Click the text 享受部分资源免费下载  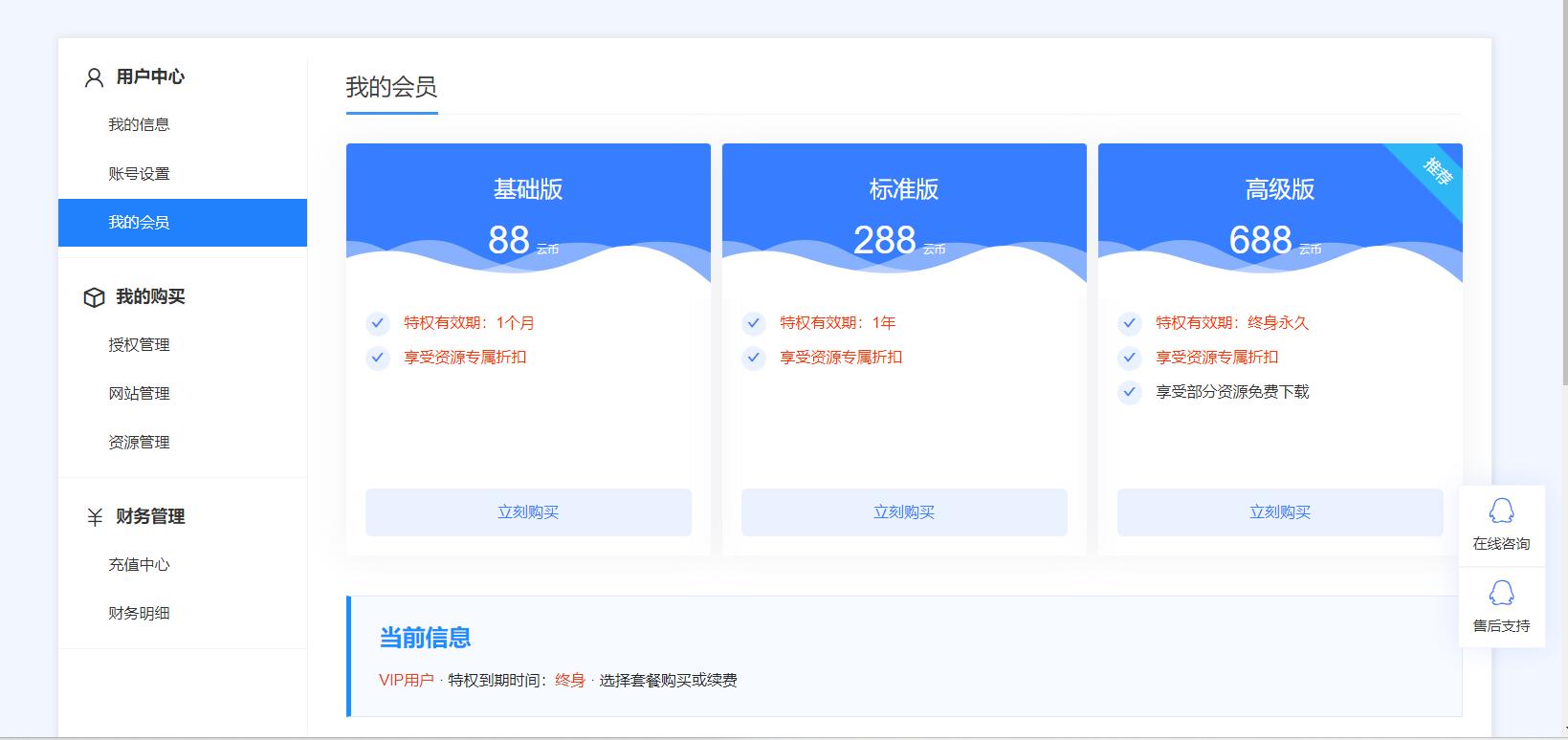tap(1232, 392)
